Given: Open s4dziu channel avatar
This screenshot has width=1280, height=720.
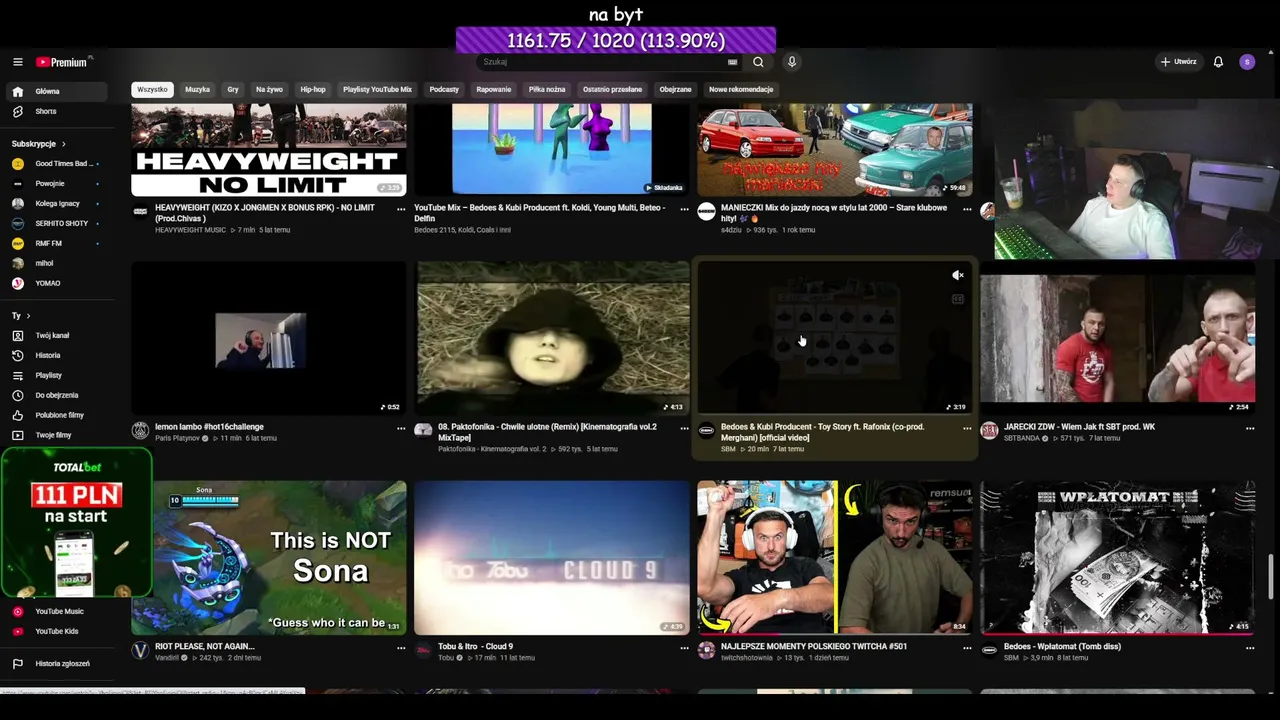Looking at the screenshot, I should 706,212.
